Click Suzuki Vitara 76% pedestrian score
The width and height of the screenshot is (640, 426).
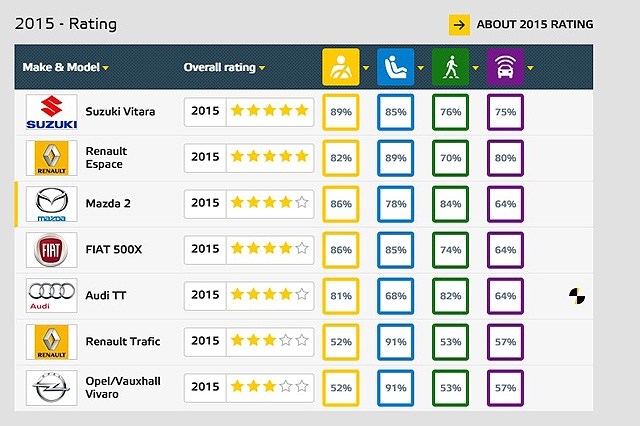[451, 112]
